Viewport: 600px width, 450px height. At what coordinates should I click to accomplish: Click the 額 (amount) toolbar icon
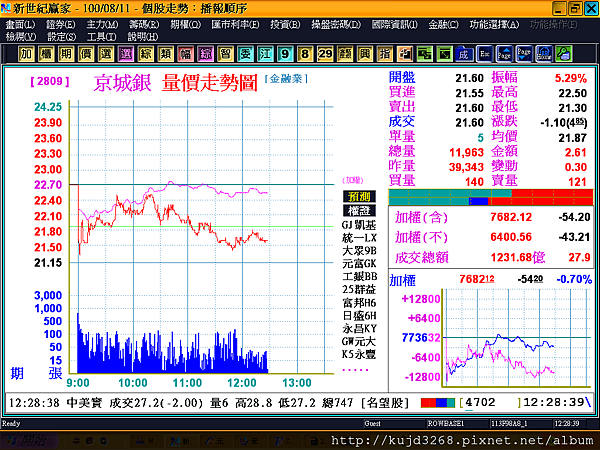coord(345,54)
